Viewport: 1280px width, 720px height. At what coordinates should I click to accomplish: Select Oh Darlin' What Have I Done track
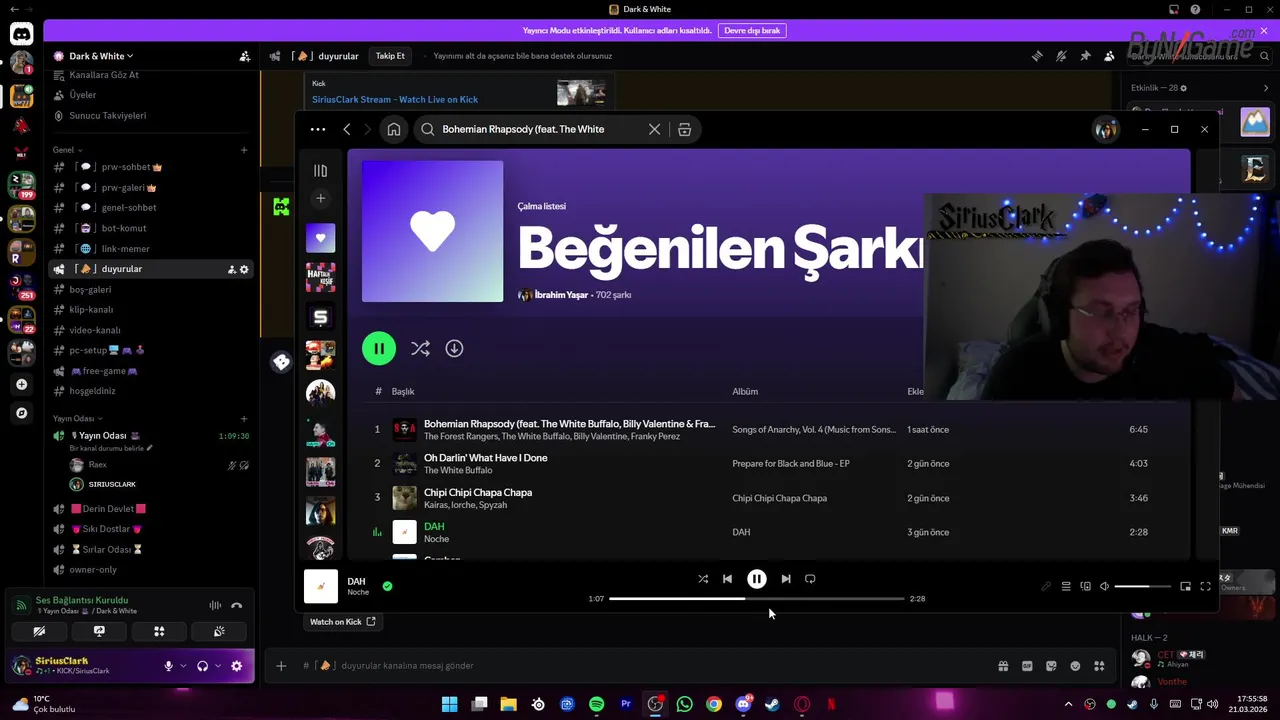pyautogui.click(x=485, y=458)
